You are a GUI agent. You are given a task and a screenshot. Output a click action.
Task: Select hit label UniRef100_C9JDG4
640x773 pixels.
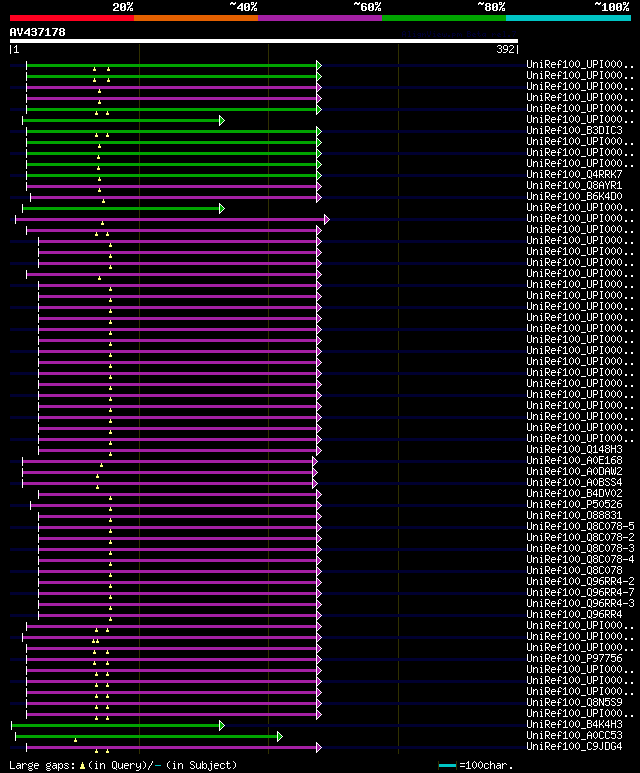coord(574,746)
